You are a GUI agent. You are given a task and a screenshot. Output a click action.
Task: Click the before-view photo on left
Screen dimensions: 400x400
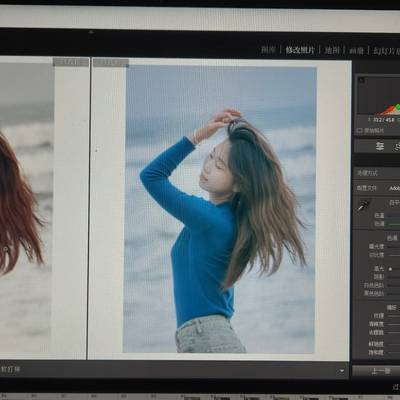coord(27,207)
